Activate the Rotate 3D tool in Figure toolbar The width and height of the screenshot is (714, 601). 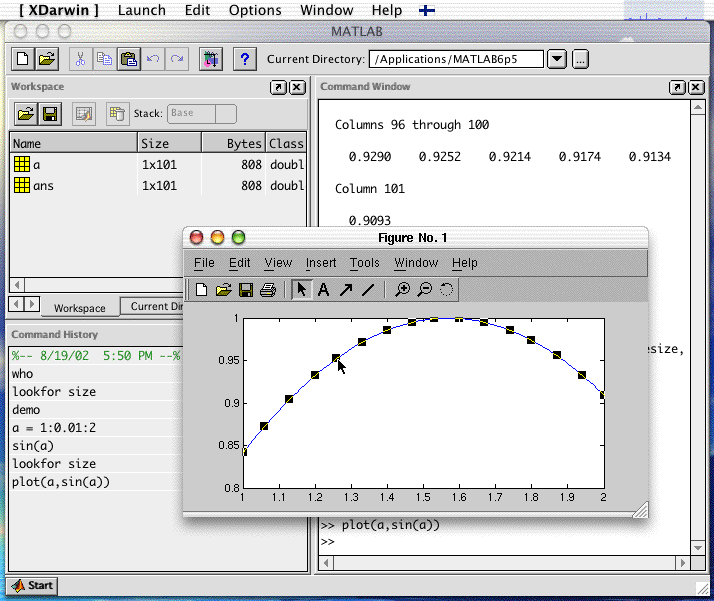(x=446, y=290)
